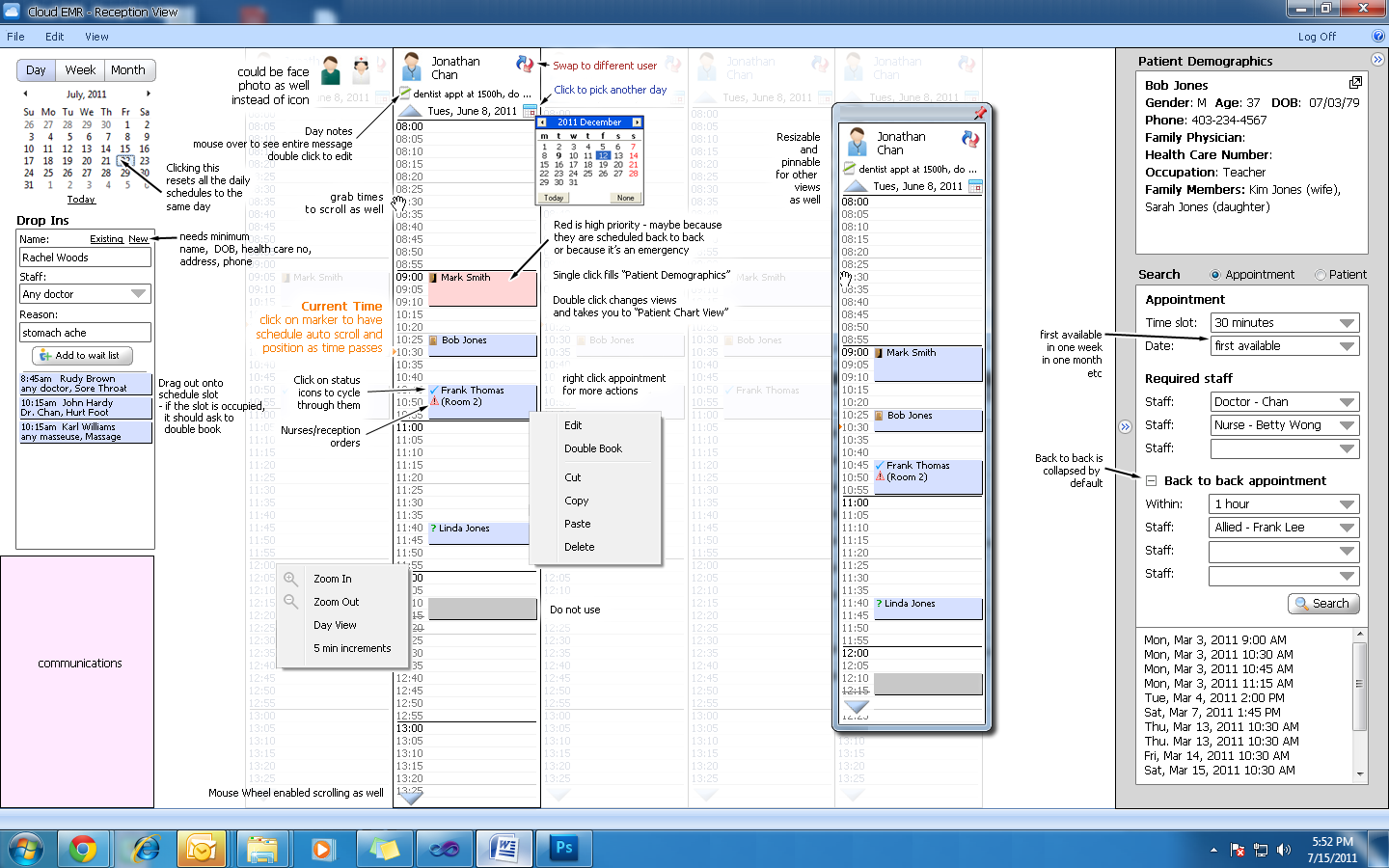The width and height of the screenshot is (1389, 868).
Task: Click up triangle at top of main schedule
Action: coord(411,110)
